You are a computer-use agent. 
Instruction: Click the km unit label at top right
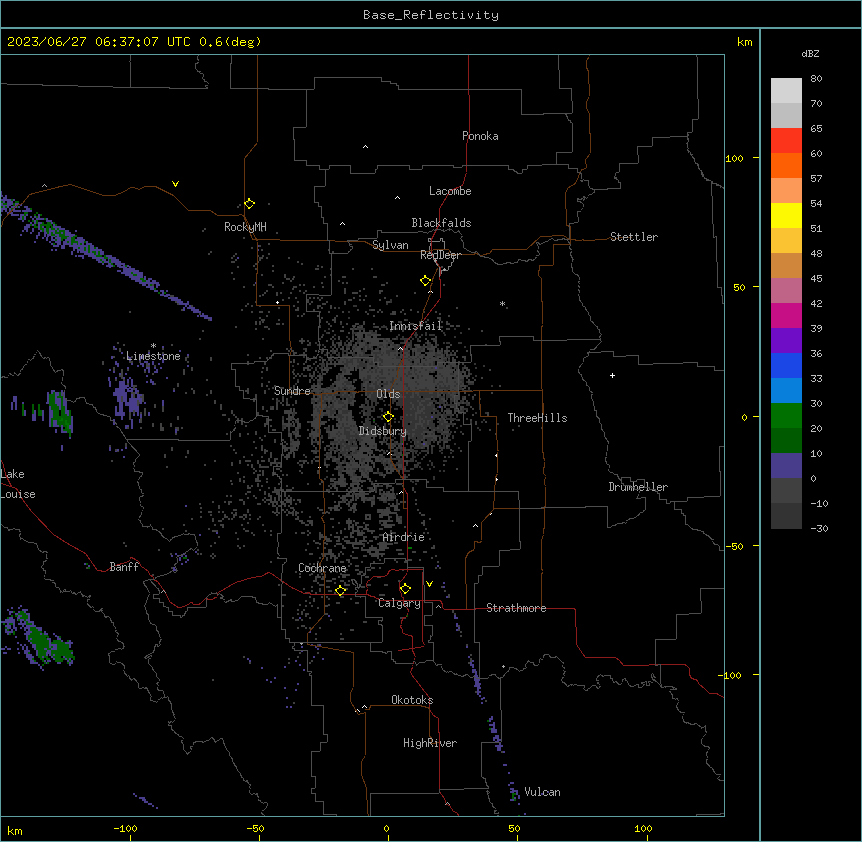coord(745,42)
